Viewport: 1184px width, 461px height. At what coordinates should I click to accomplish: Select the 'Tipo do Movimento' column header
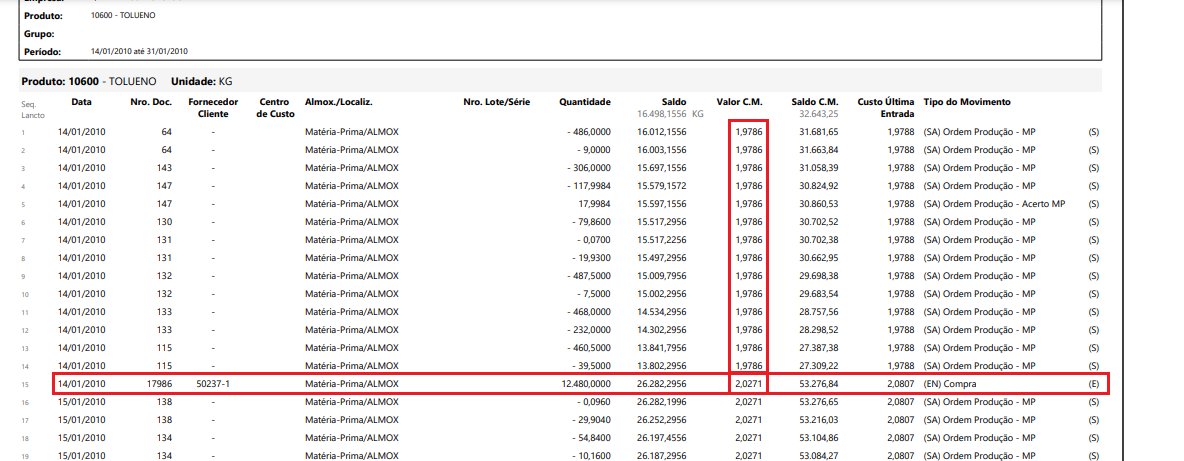point(967,102)
